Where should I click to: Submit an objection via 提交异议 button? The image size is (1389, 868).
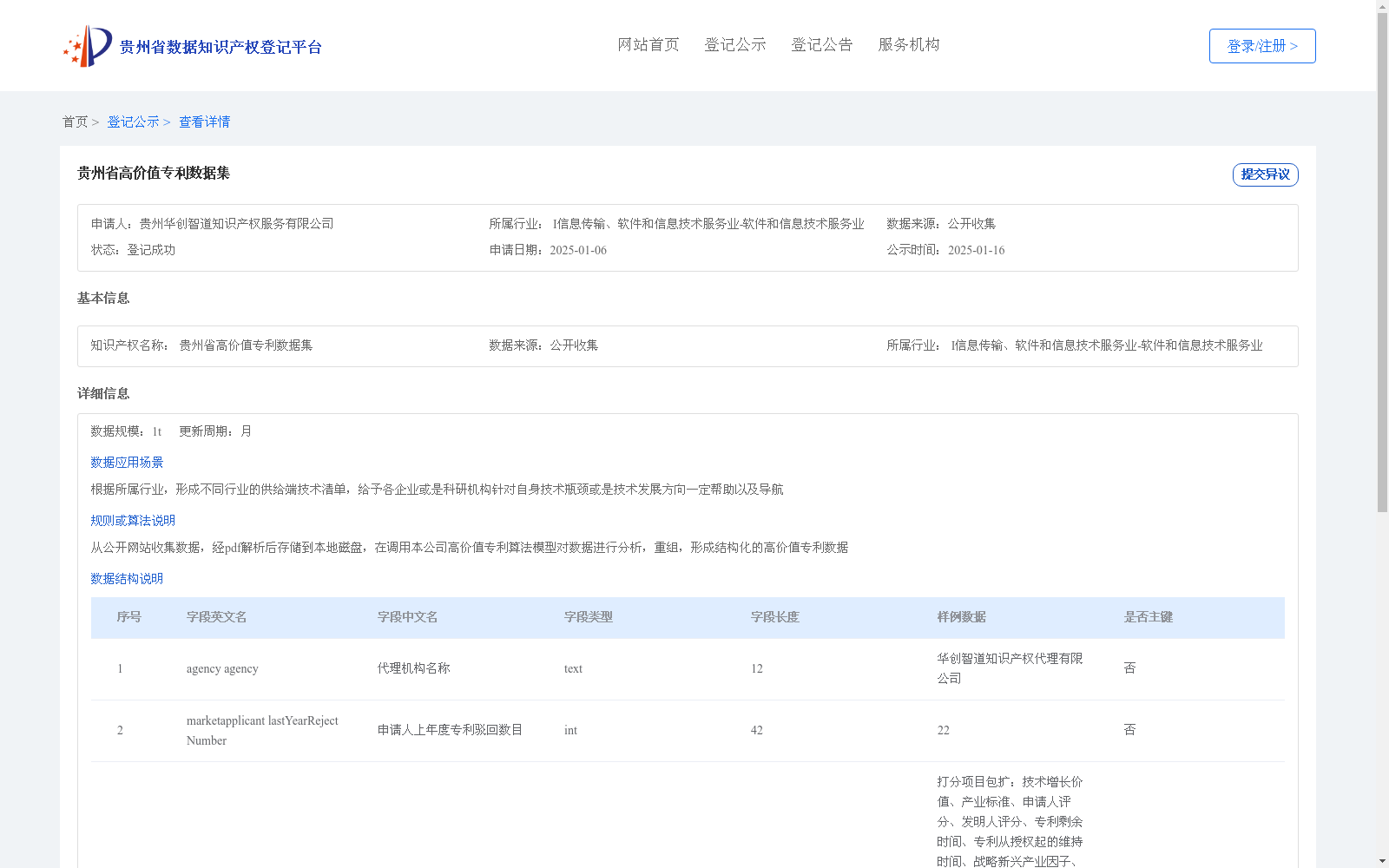click(x=1265, y=174)
